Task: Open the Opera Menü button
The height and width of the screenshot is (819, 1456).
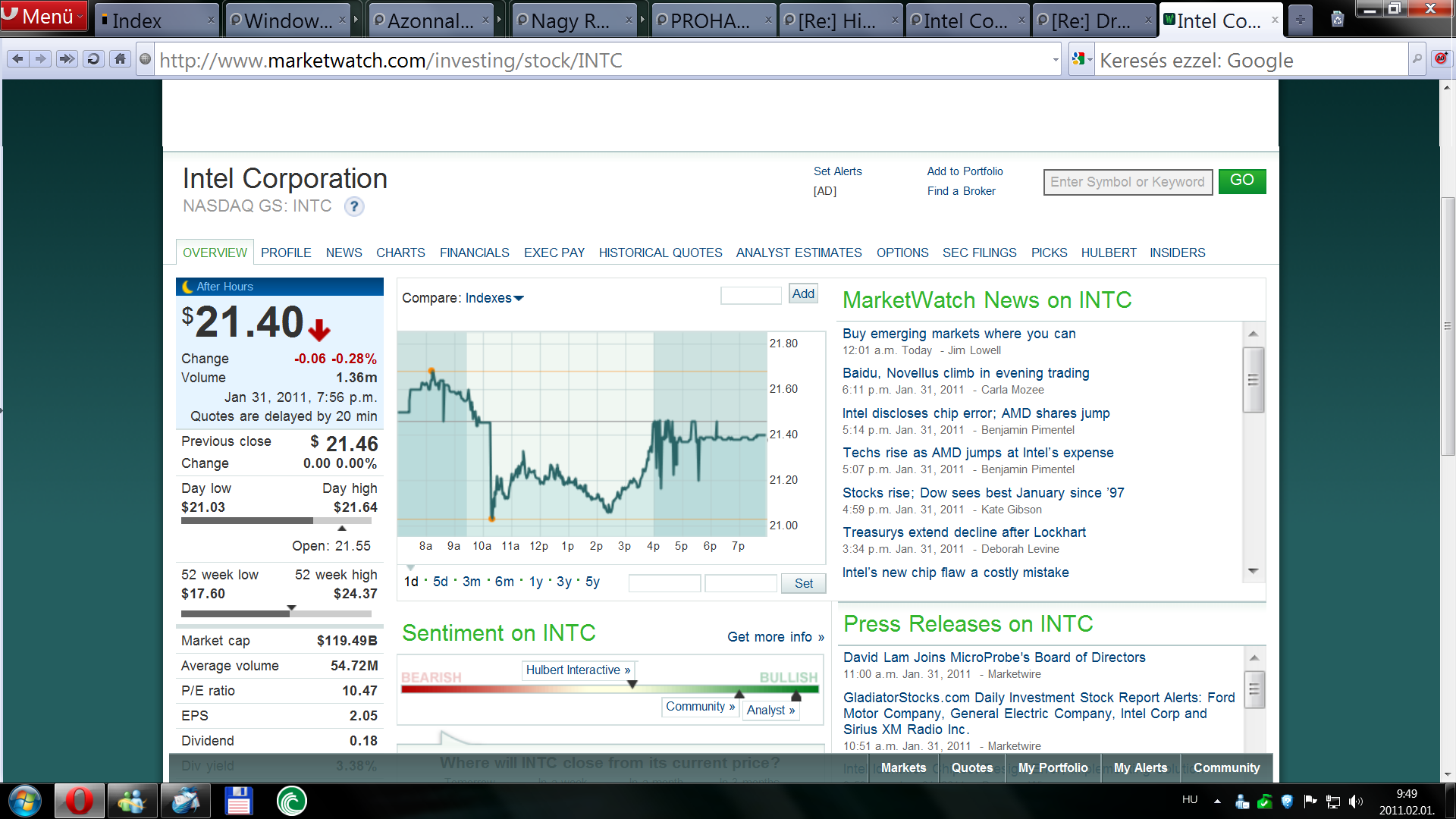Action: tap(44, 16)
